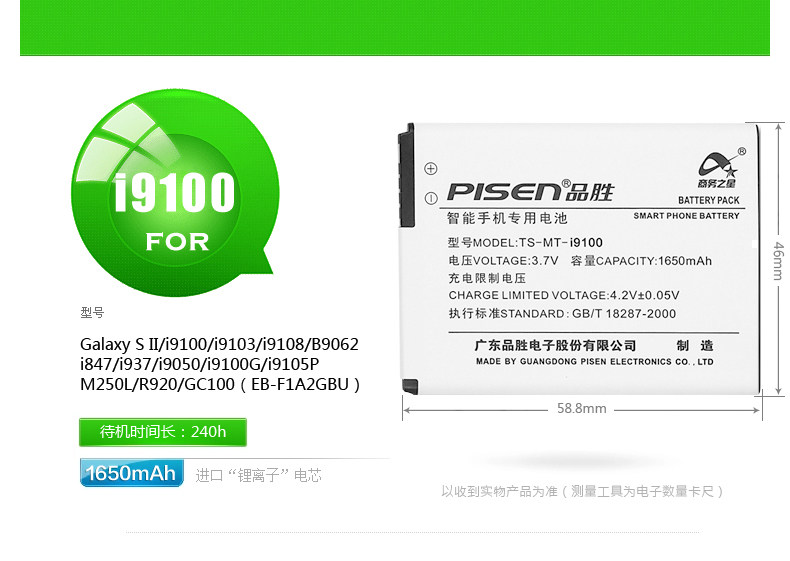Click the minus terminal symbol on battery
The height and width of the screenshot is (561, 790).
click(x=431, y=198)
